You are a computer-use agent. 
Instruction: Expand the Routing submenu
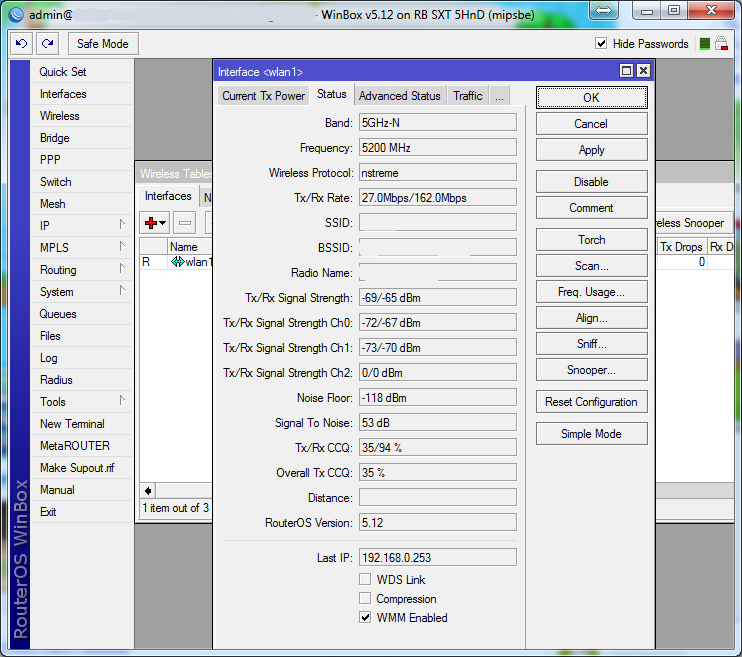(122, 269)
